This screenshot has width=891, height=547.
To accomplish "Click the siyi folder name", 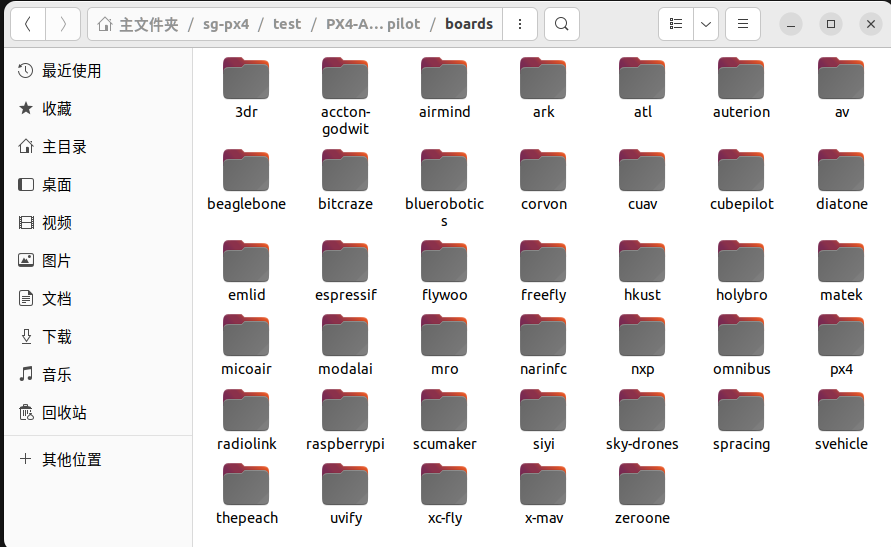I will coord(543,444).
